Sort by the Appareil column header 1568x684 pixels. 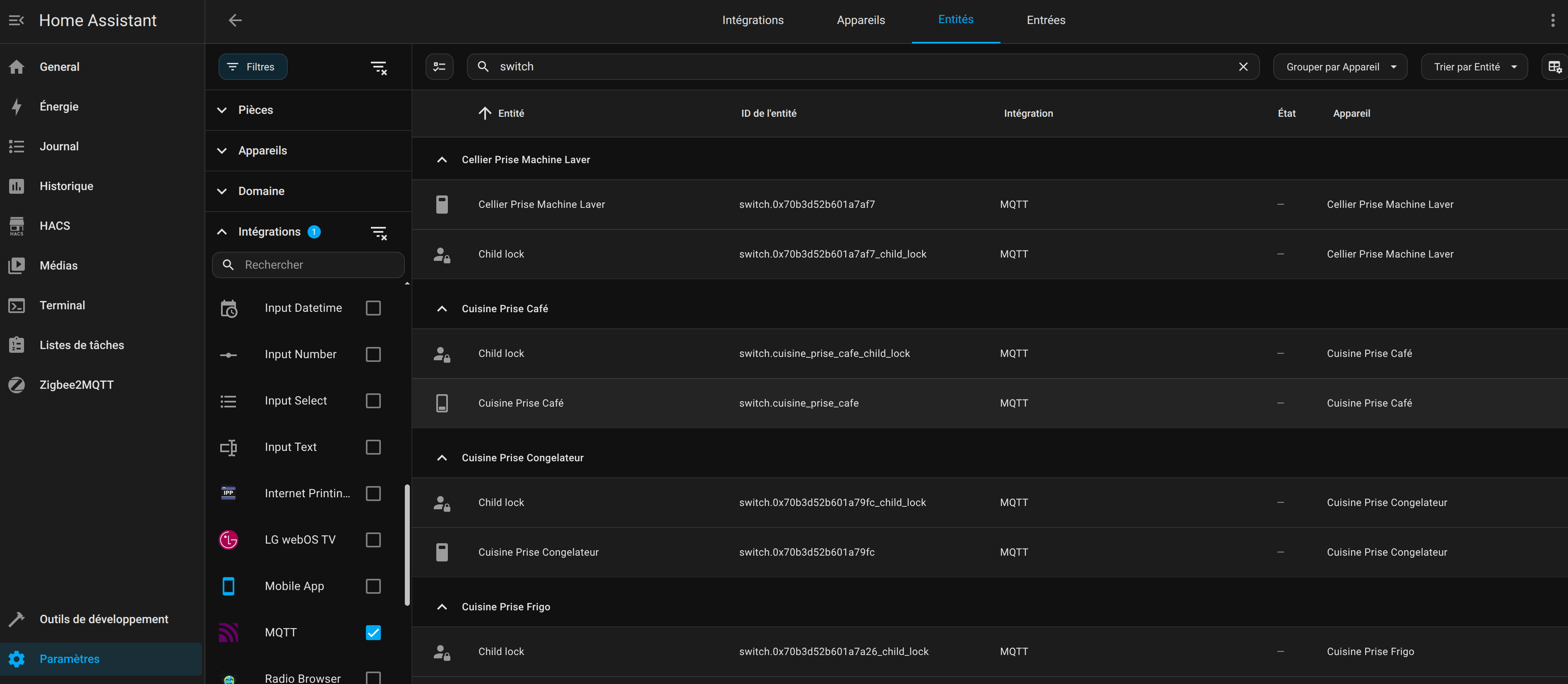pos(1352,113)
